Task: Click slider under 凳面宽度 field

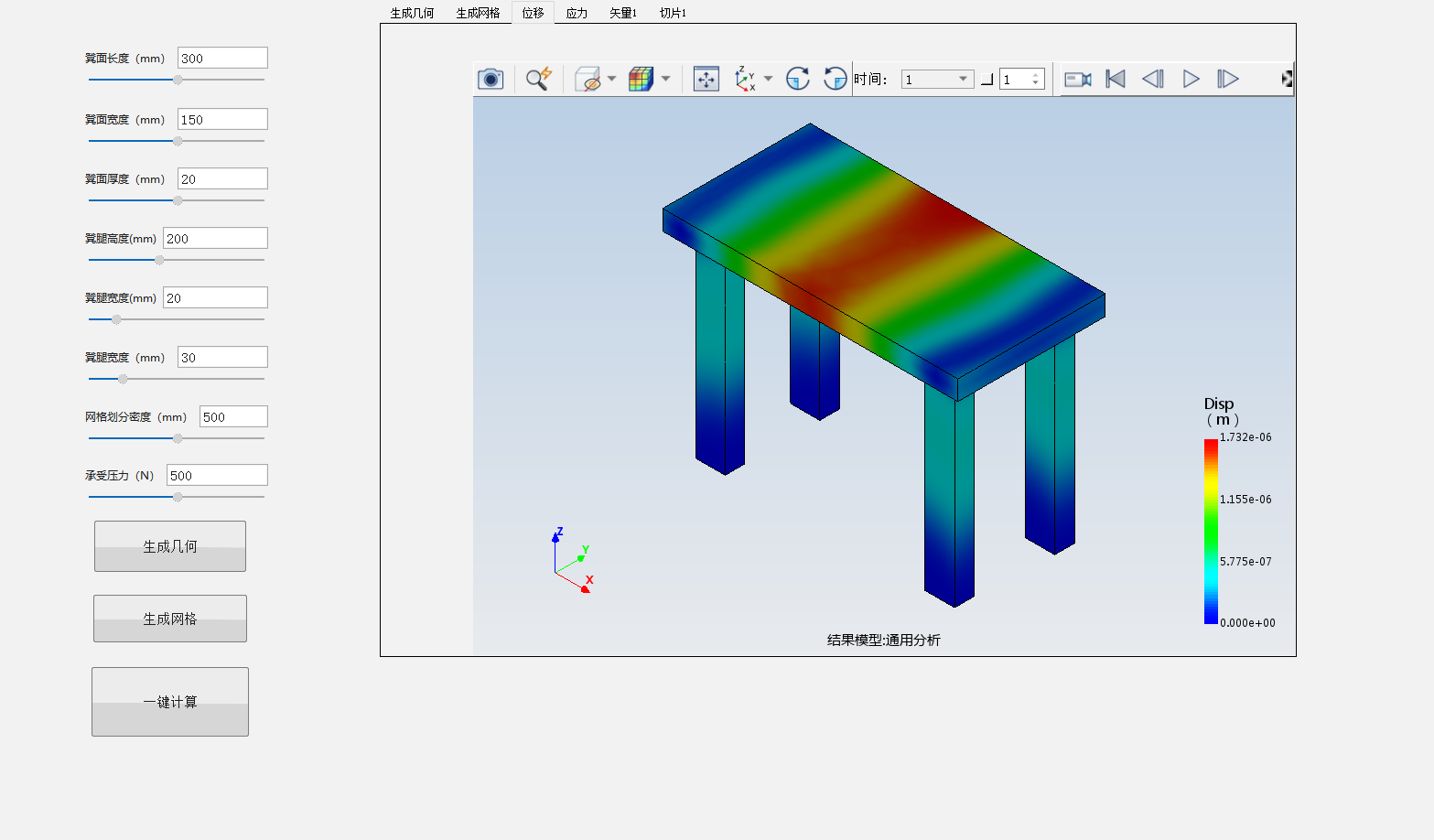Action: pyautogui.click(x=177, y=141)
